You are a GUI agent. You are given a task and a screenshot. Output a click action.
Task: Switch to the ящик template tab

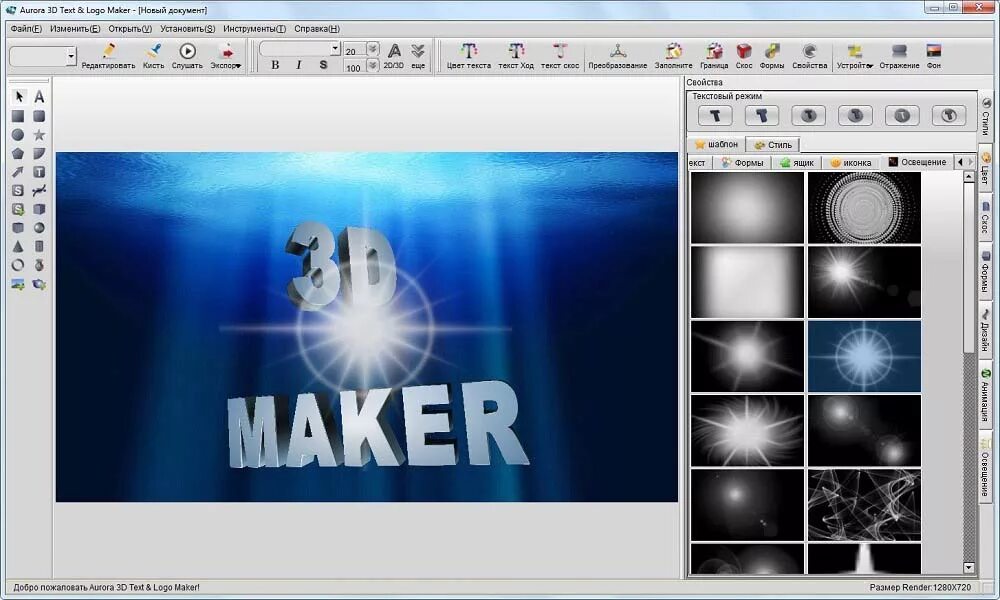click(797, 163)
